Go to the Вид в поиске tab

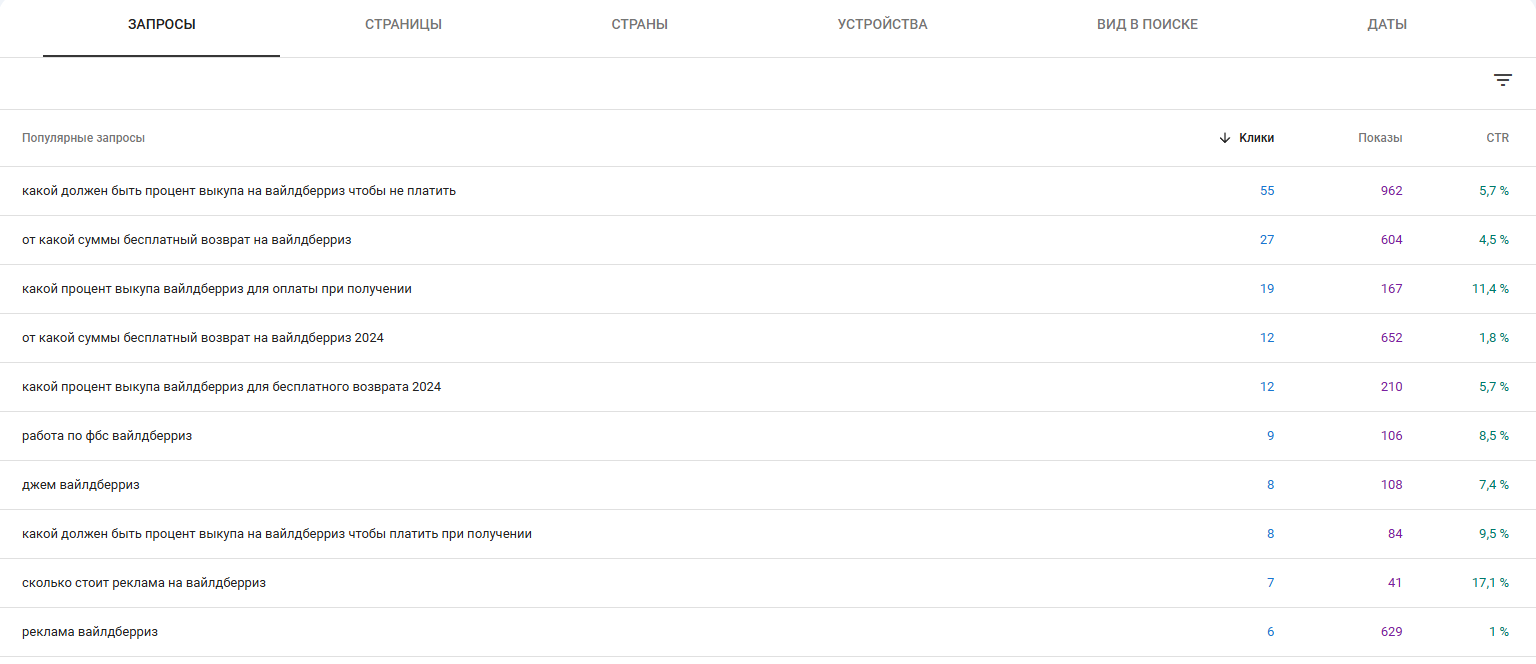[1147, 25]
